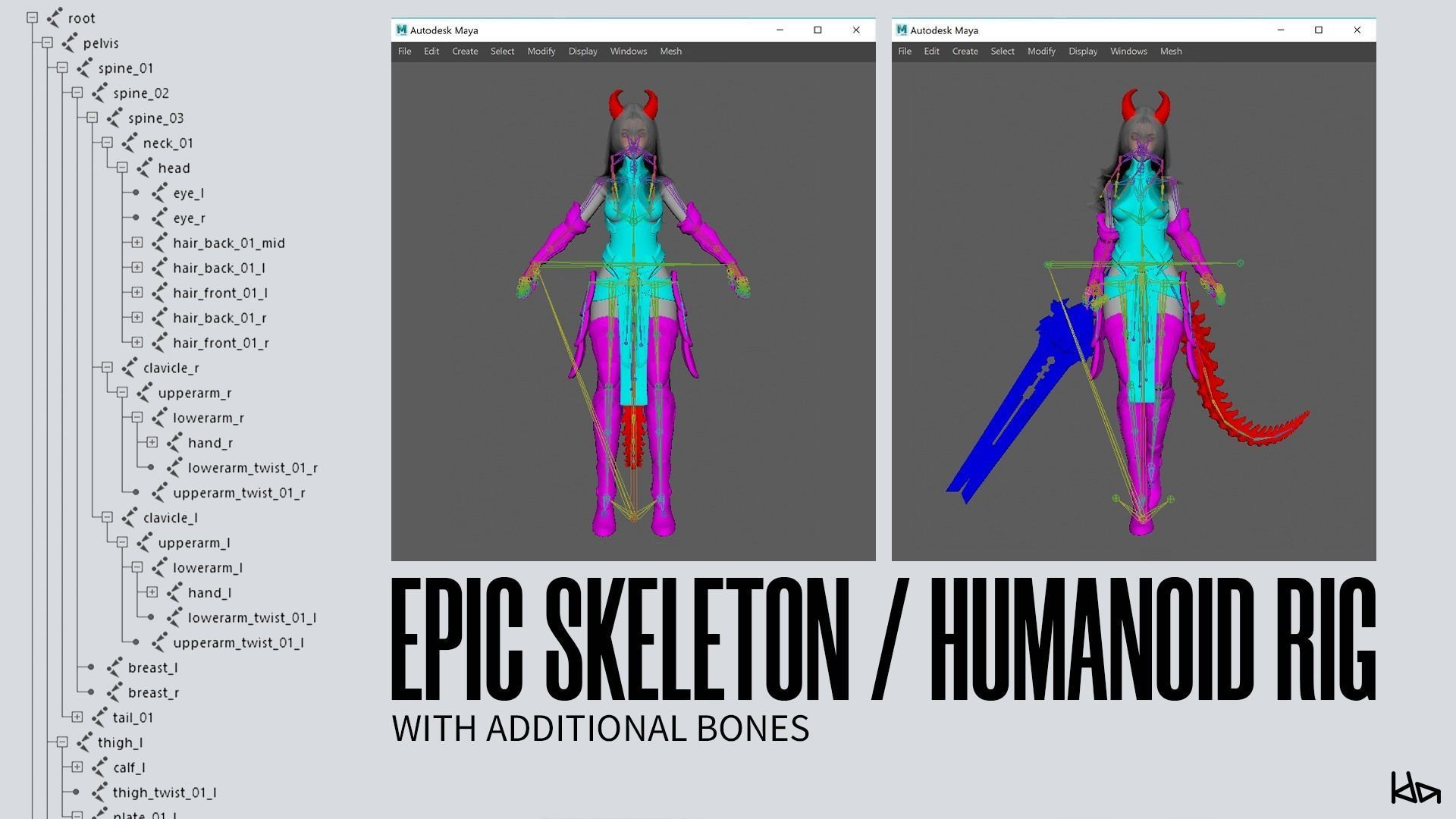Viewport: 1456px width, 819px height.
Task: Click the joint icon beside pelvis
Action: [69, 42]
